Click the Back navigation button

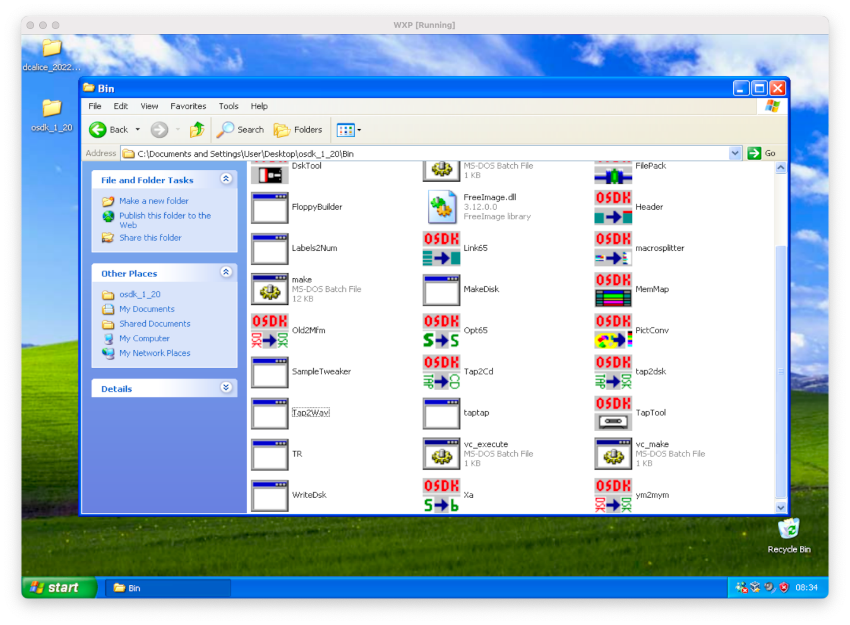[109, 130]
